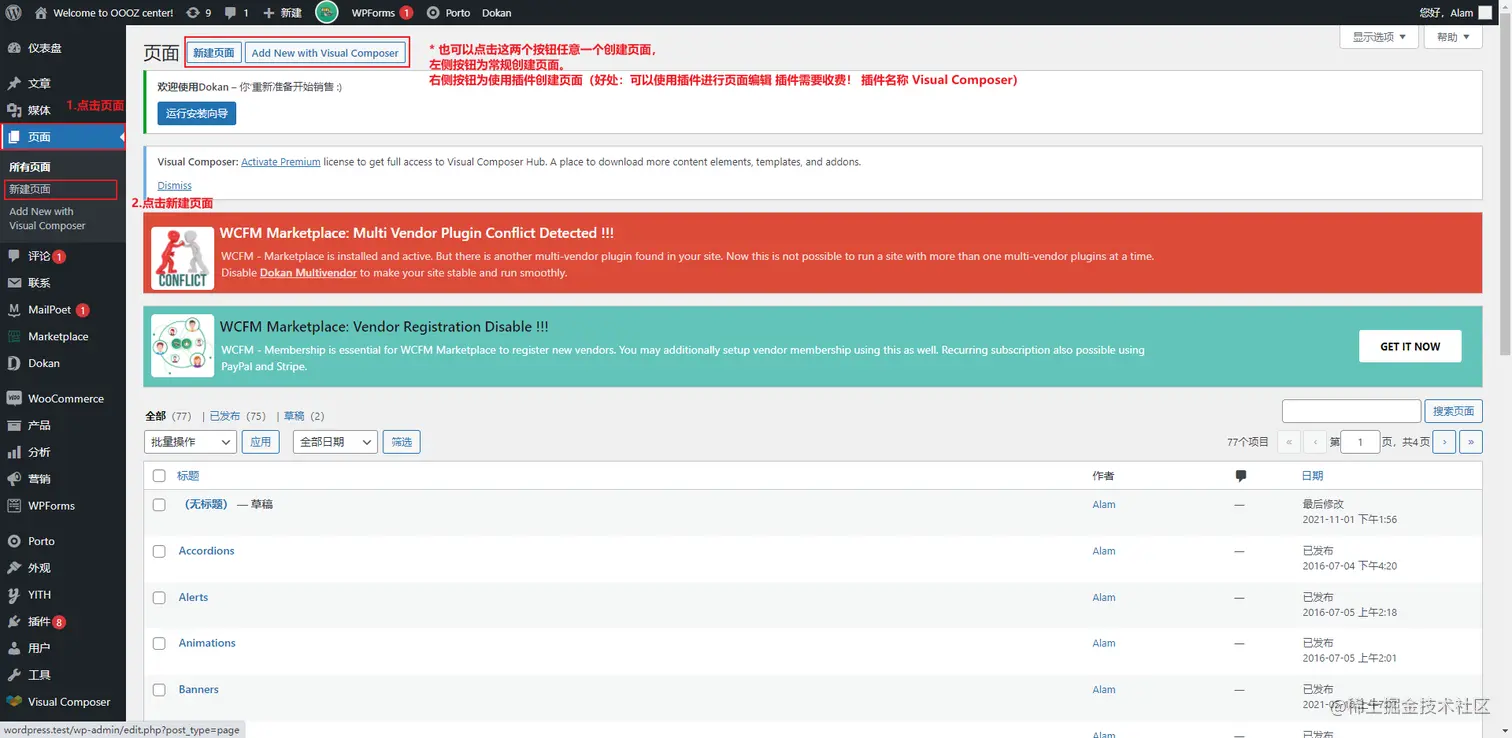Screen dimensions: 1512x738
Task: Open the 评论 comments sidebar item
Action: (x=63, y=256)
